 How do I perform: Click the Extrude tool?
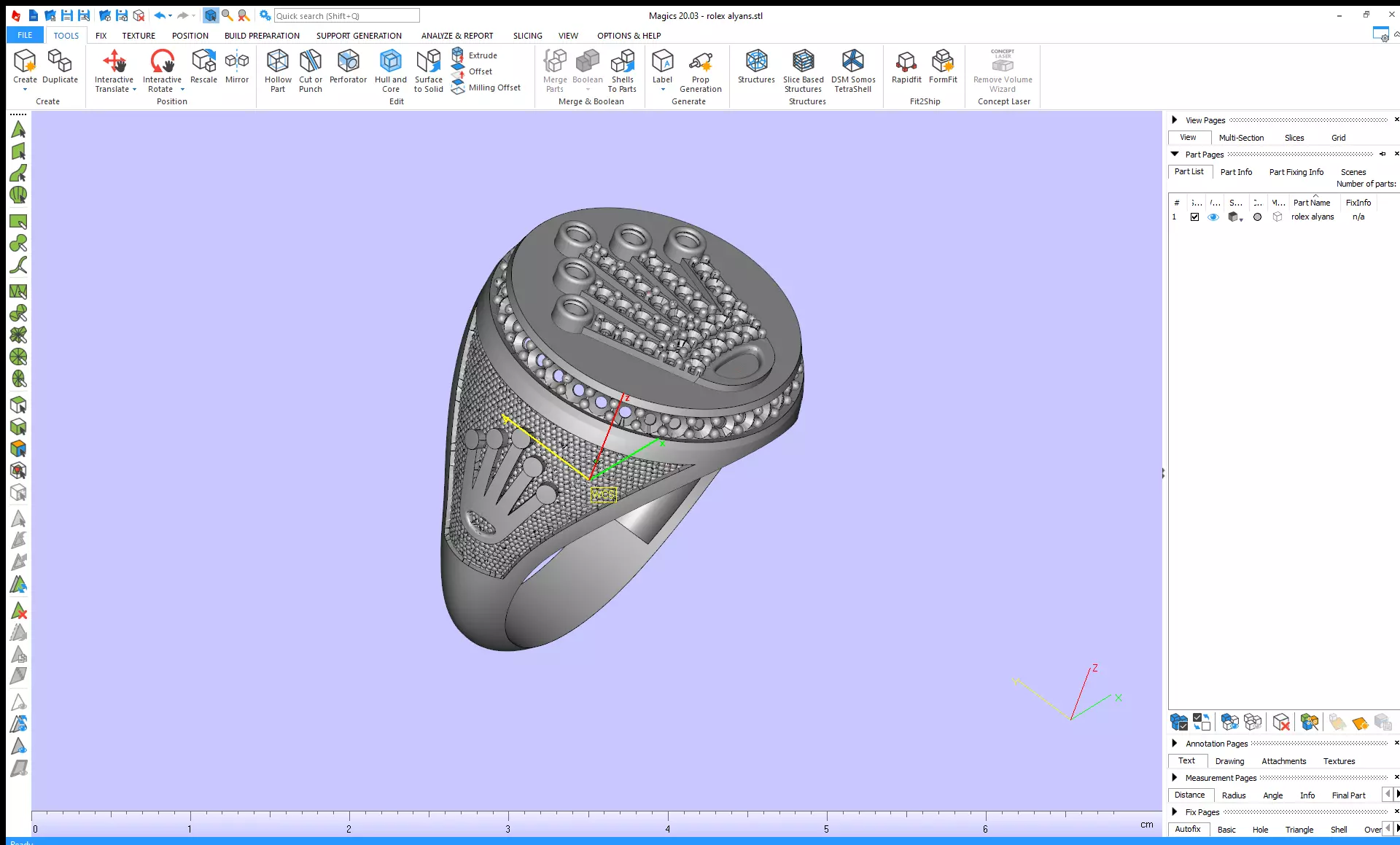475,55
